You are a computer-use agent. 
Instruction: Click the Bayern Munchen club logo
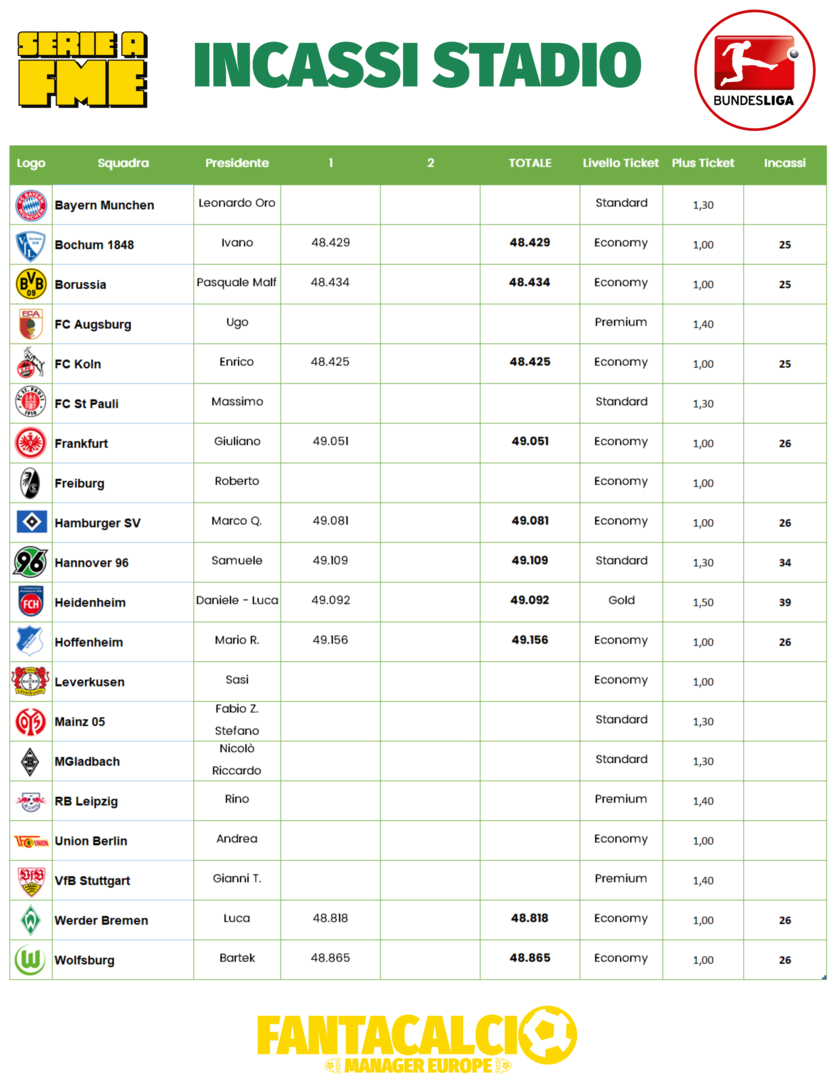coord(31,205)
